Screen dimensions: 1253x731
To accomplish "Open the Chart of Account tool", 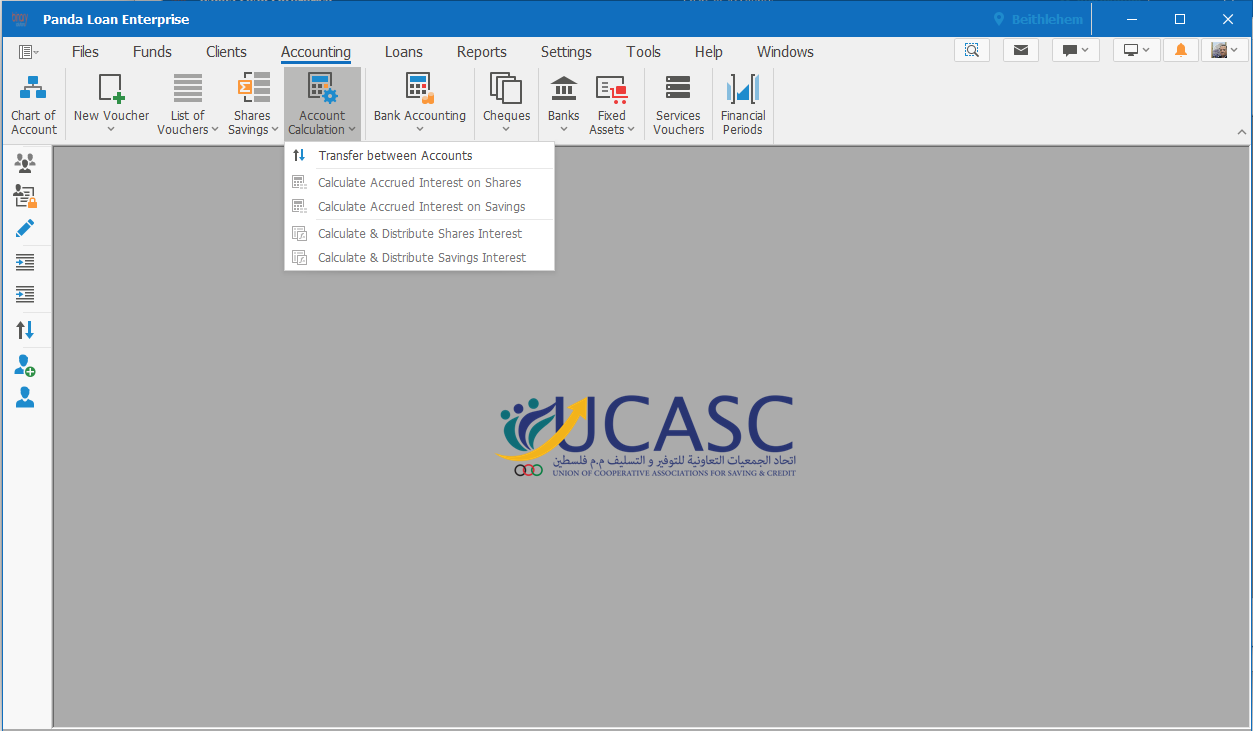I will click(34, 104).
